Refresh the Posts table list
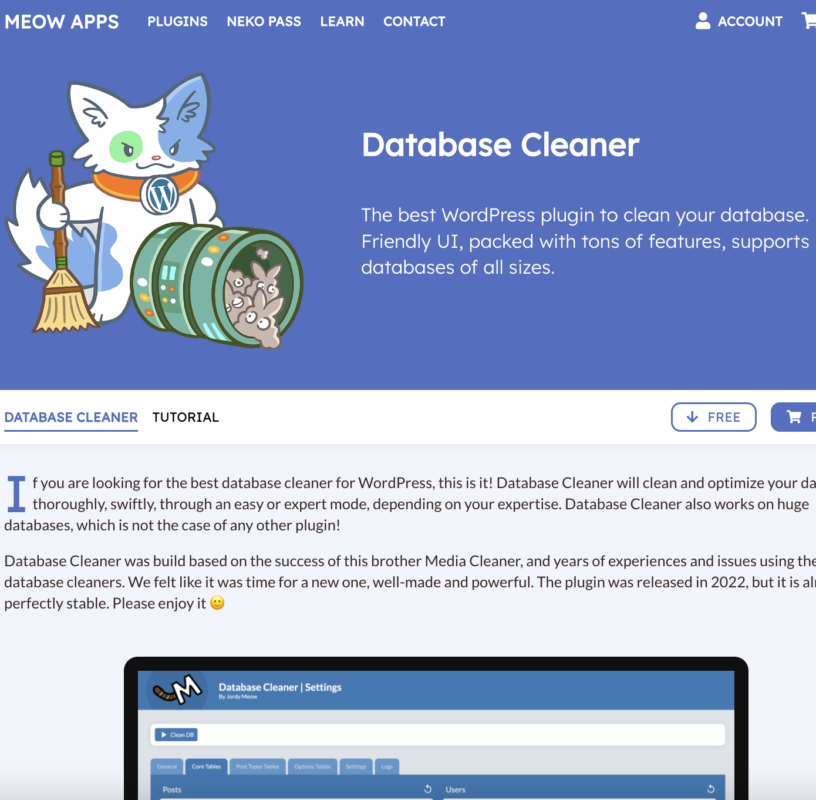The height and width of the screenshot is (800, 816). tap(426, 788)
